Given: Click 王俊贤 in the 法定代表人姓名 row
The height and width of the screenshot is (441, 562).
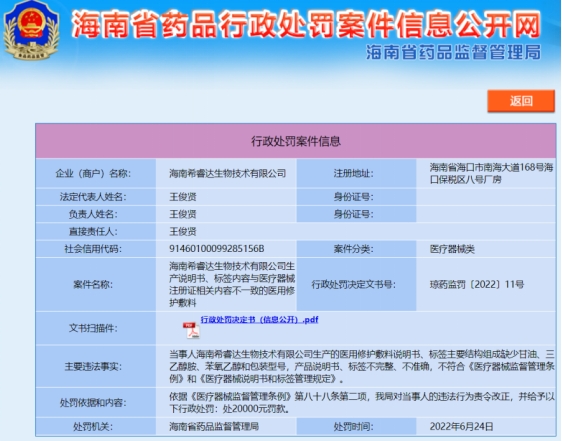Looking at the screenshot, I should pyautogui.click(x=183, y=197).
